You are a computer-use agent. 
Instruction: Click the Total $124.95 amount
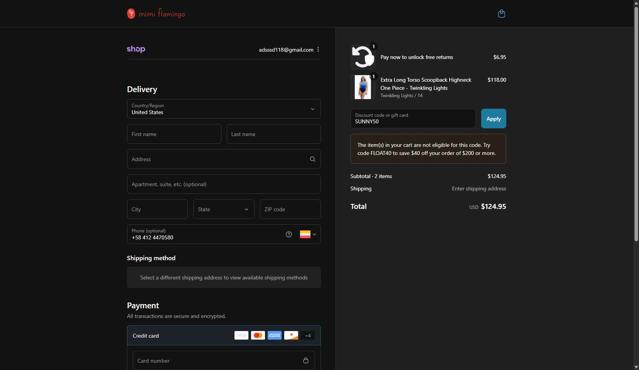click(x=493, y=207)
